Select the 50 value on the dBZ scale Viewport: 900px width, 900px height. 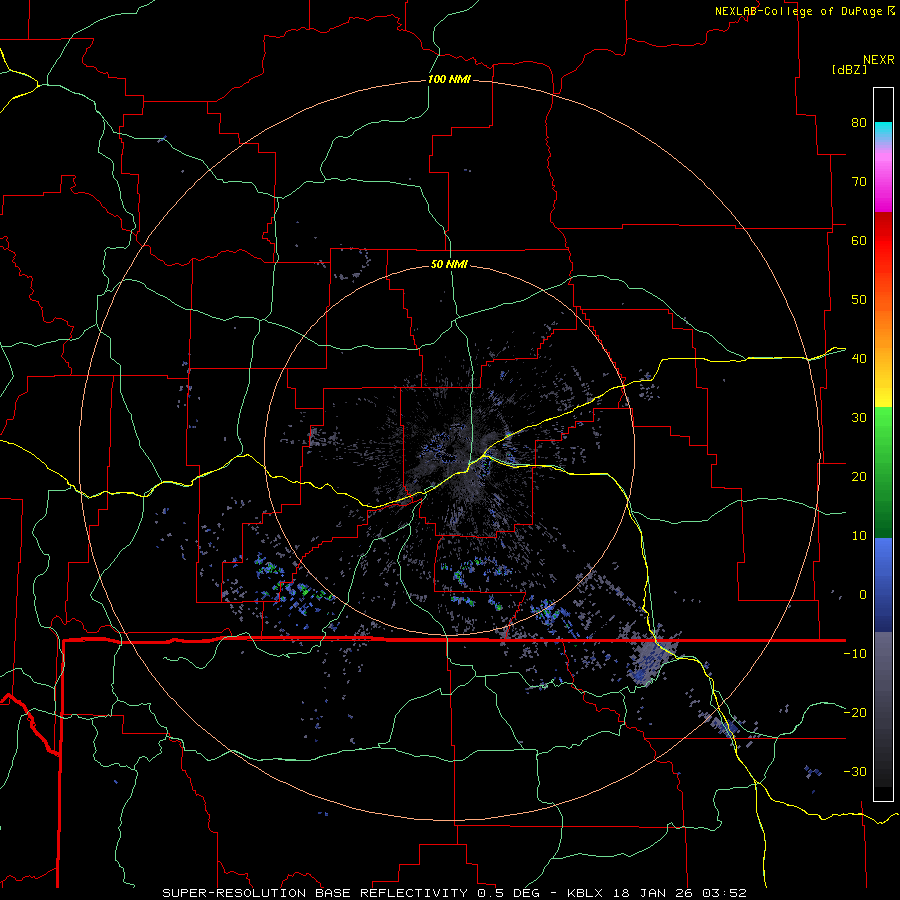point(859,300)
